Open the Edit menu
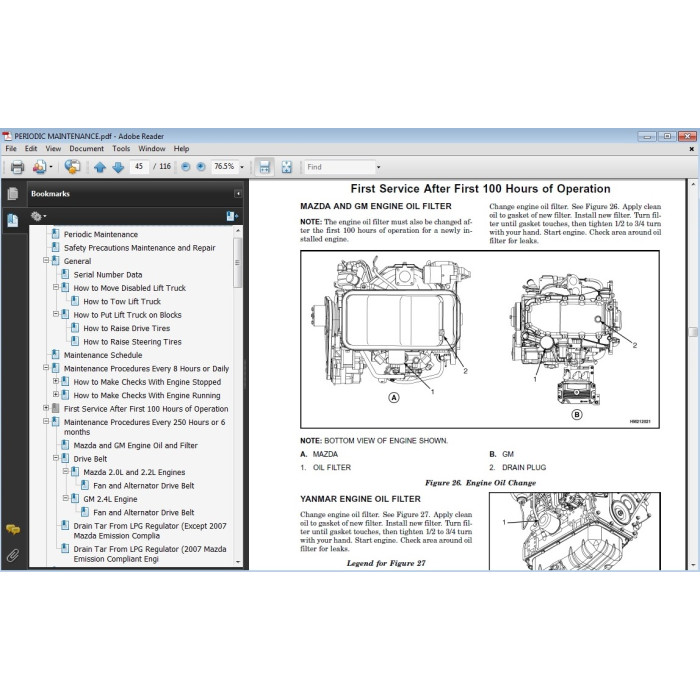700x700 pixels. (x=31, y=149)
